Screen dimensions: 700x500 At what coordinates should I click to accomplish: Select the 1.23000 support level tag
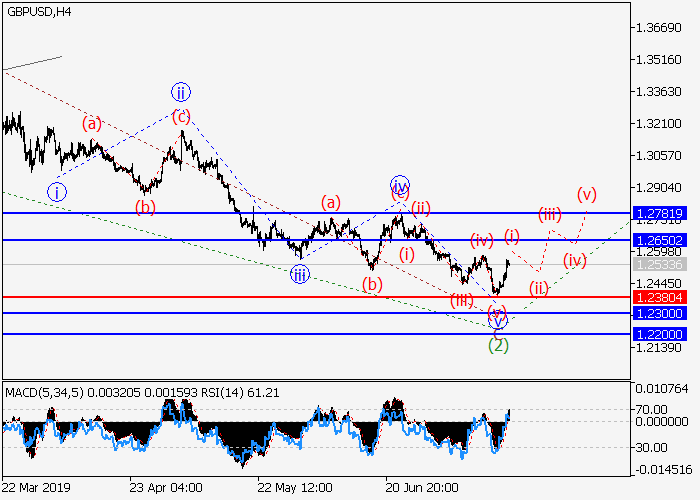(659, 313)
